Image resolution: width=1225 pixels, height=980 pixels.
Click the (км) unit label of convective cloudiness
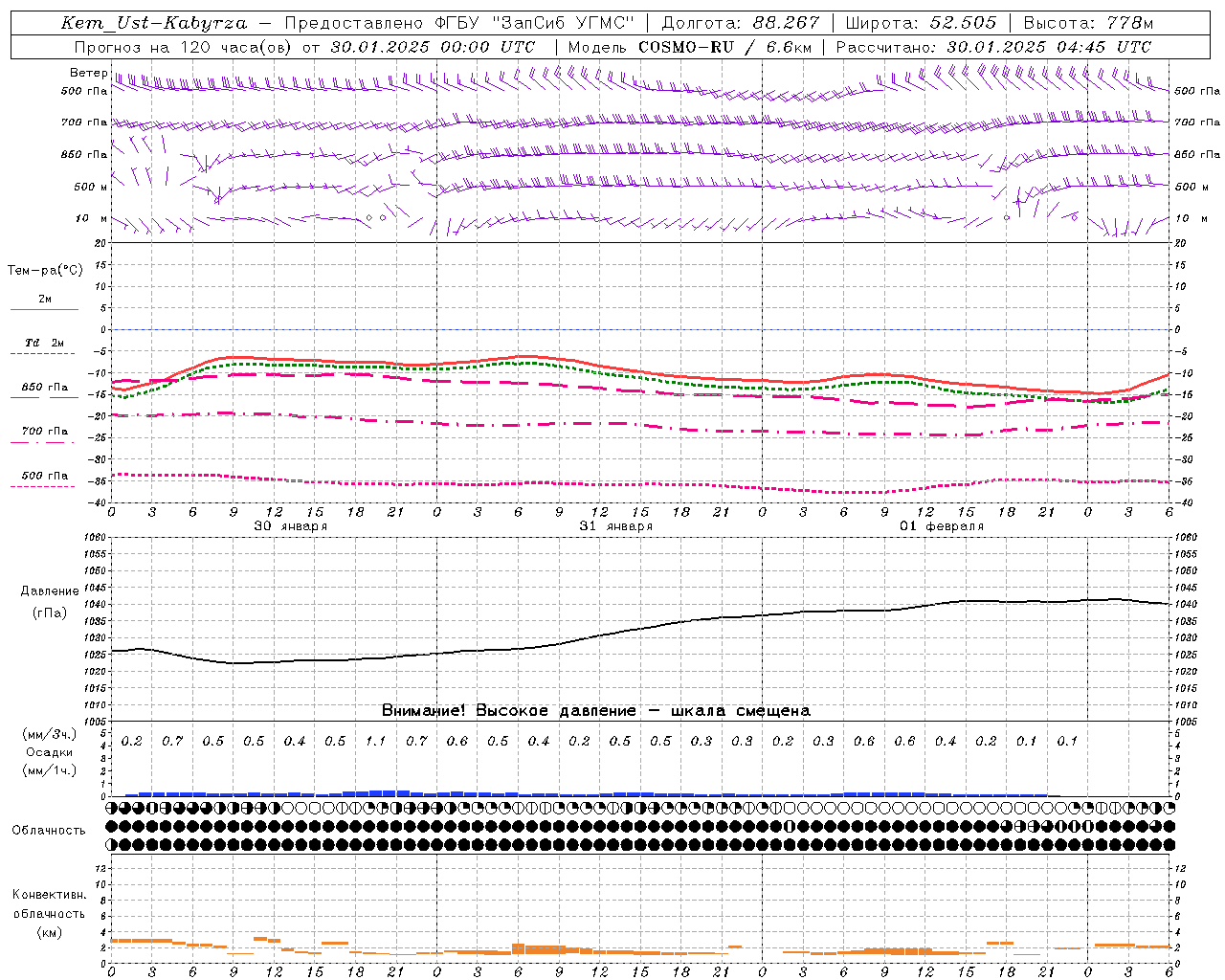click(x=49, y=932)
